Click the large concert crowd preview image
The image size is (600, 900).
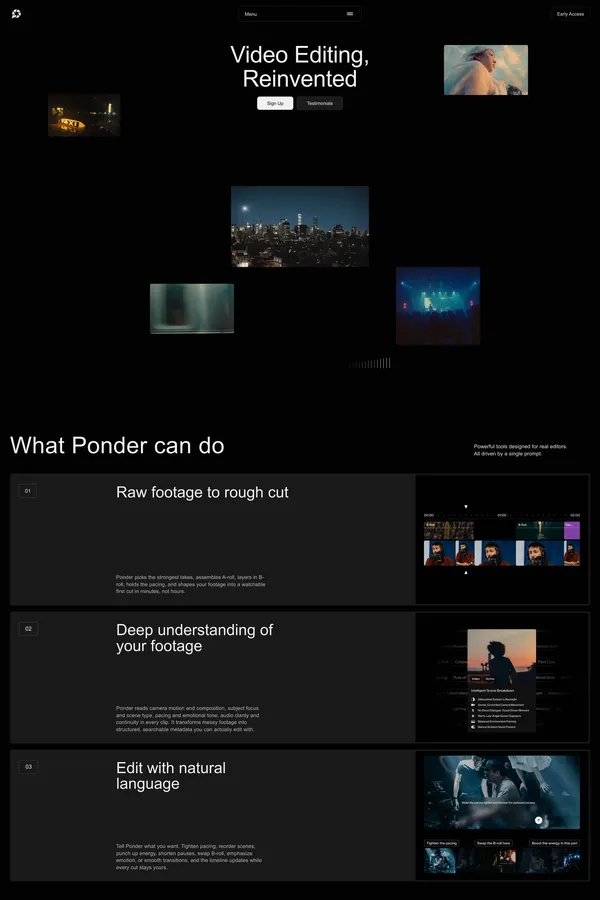click(x=502, y=792)
